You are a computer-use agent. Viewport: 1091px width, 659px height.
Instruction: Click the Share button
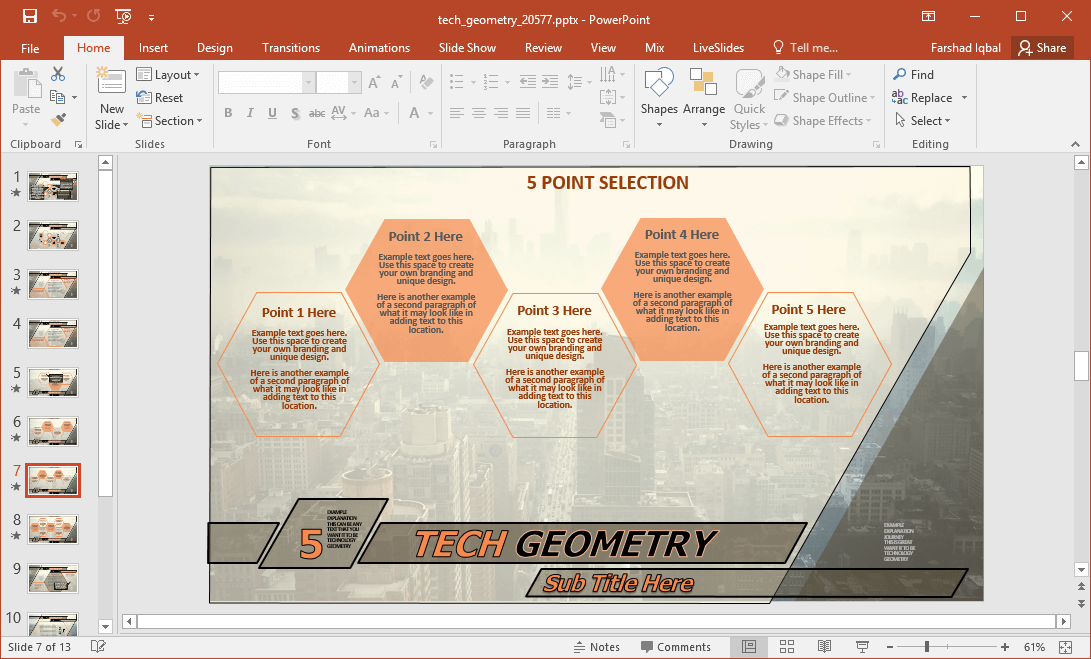1042,48
